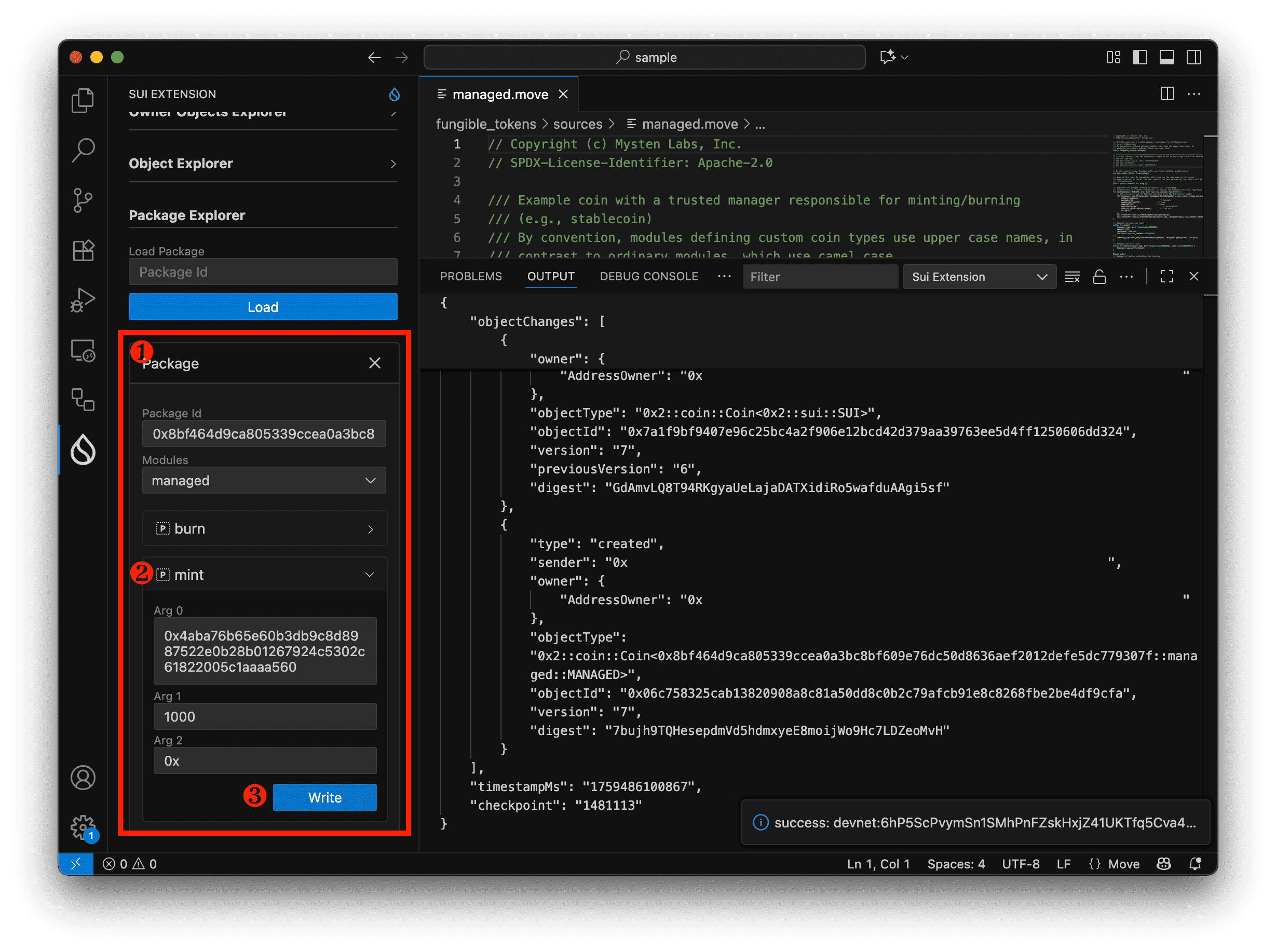The image size is (1276, 952).
Task: Toggle the bottom panel visibility
Action: [x=1167, y=57]
